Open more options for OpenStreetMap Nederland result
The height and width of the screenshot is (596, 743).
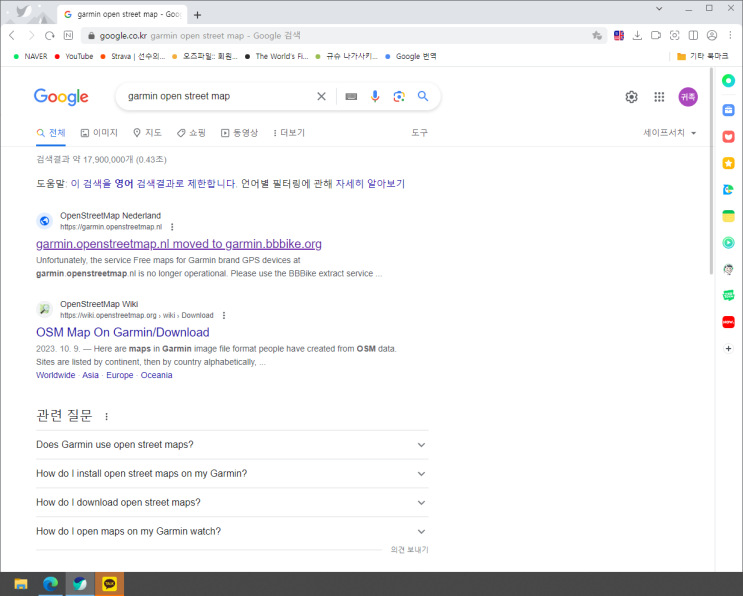point(172,227)
